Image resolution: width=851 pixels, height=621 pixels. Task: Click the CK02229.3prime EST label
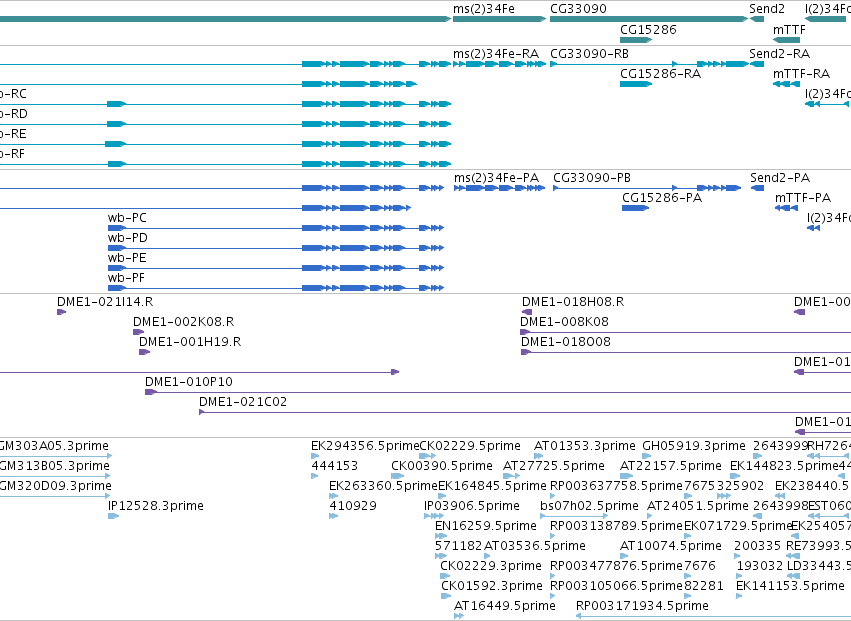491,566
